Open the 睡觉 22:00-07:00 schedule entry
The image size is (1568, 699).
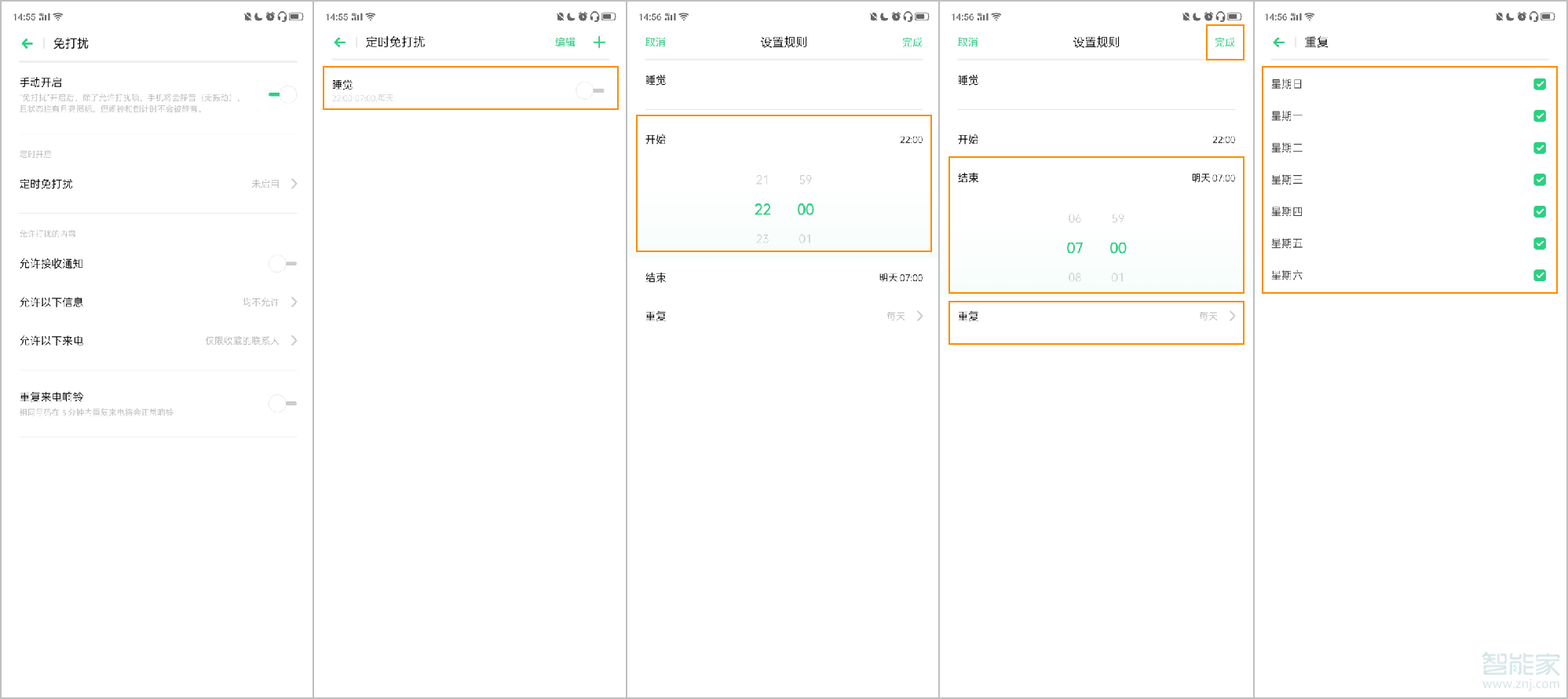click(470, 88)
